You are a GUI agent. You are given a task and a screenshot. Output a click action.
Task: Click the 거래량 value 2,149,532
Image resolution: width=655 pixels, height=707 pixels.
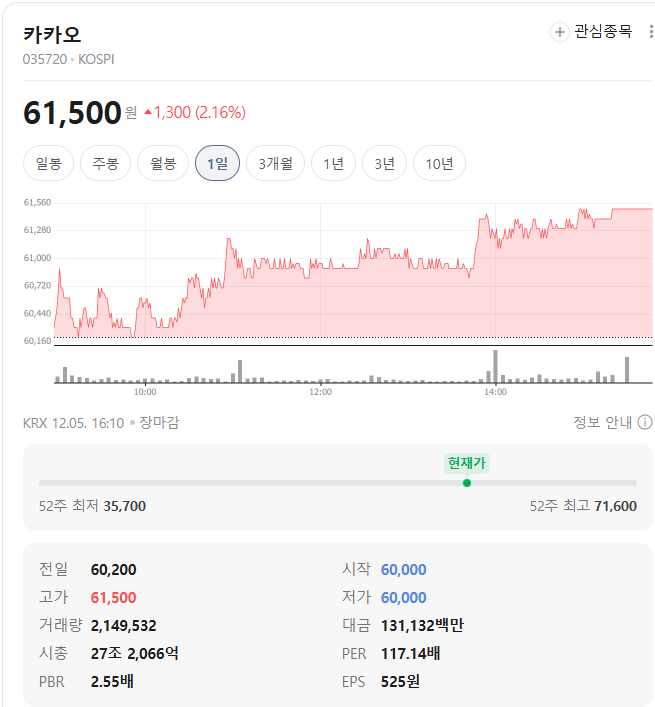click(x=124, y=626)
